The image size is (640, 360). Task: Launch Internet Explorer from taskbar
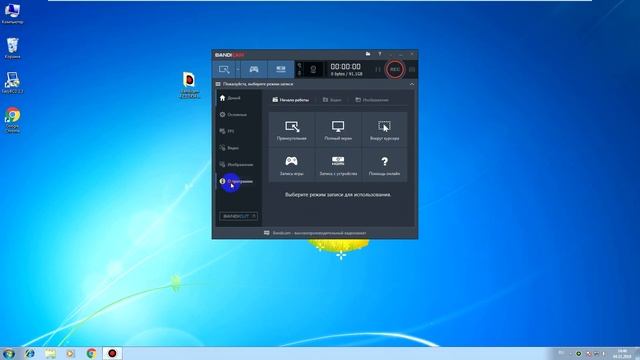click(29, 353)
